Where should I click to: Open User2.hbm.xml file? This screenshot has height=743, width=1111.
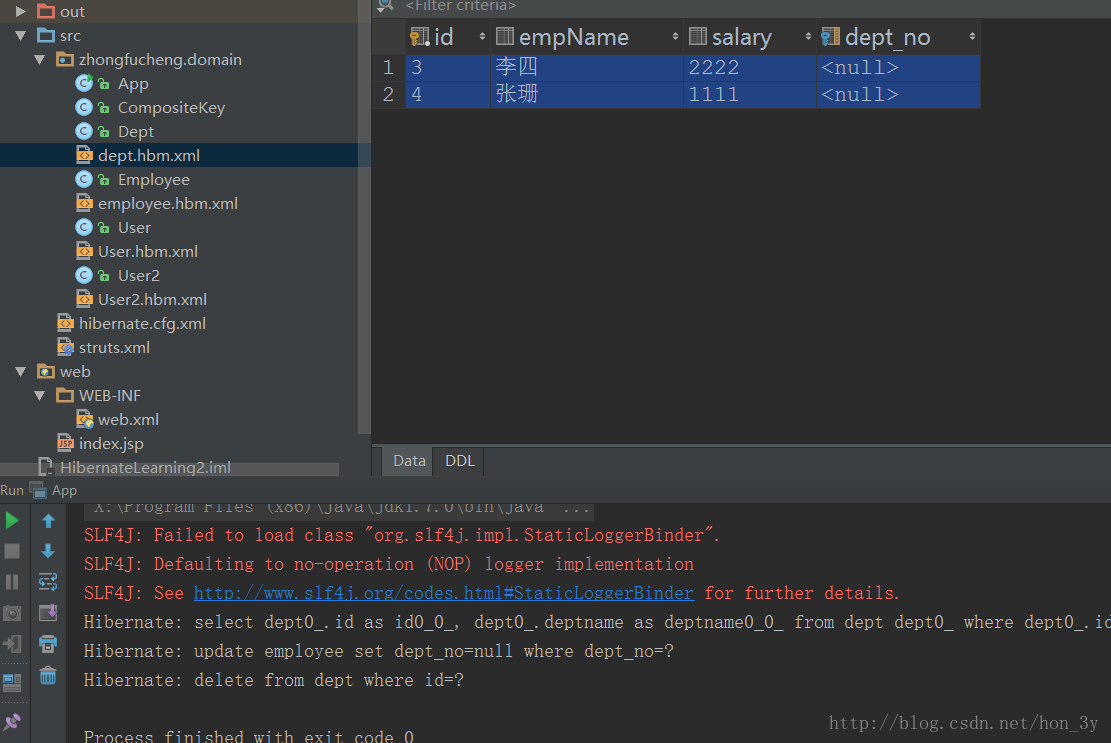click(152, 300)
